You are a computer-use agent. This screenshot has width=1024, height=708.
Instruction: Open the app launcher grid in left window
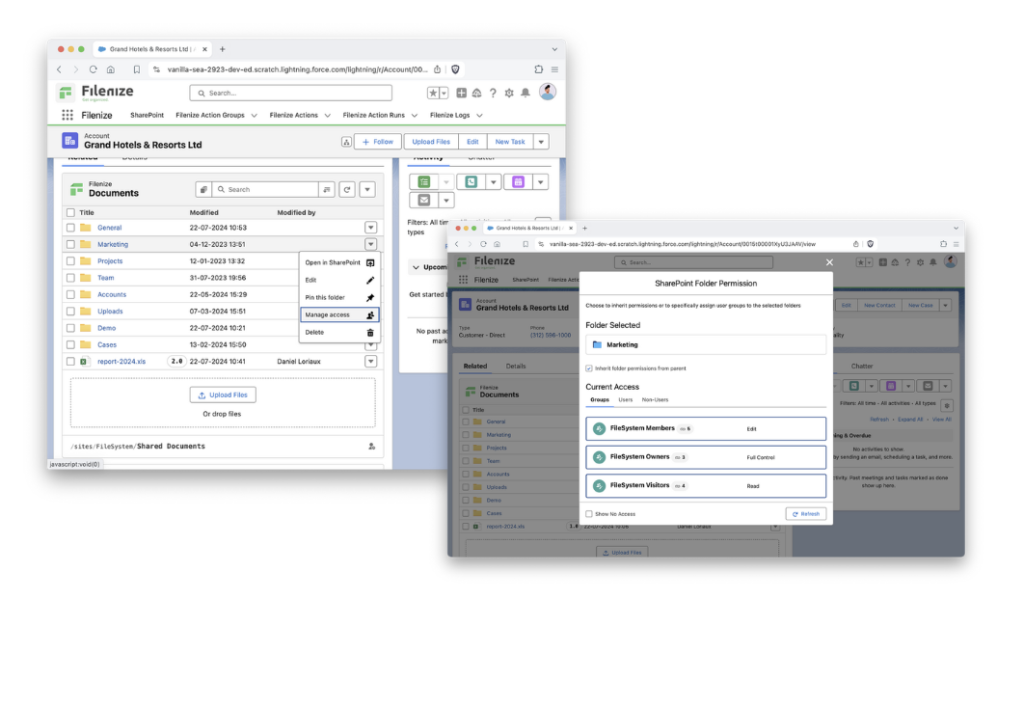tap(67, 115)
